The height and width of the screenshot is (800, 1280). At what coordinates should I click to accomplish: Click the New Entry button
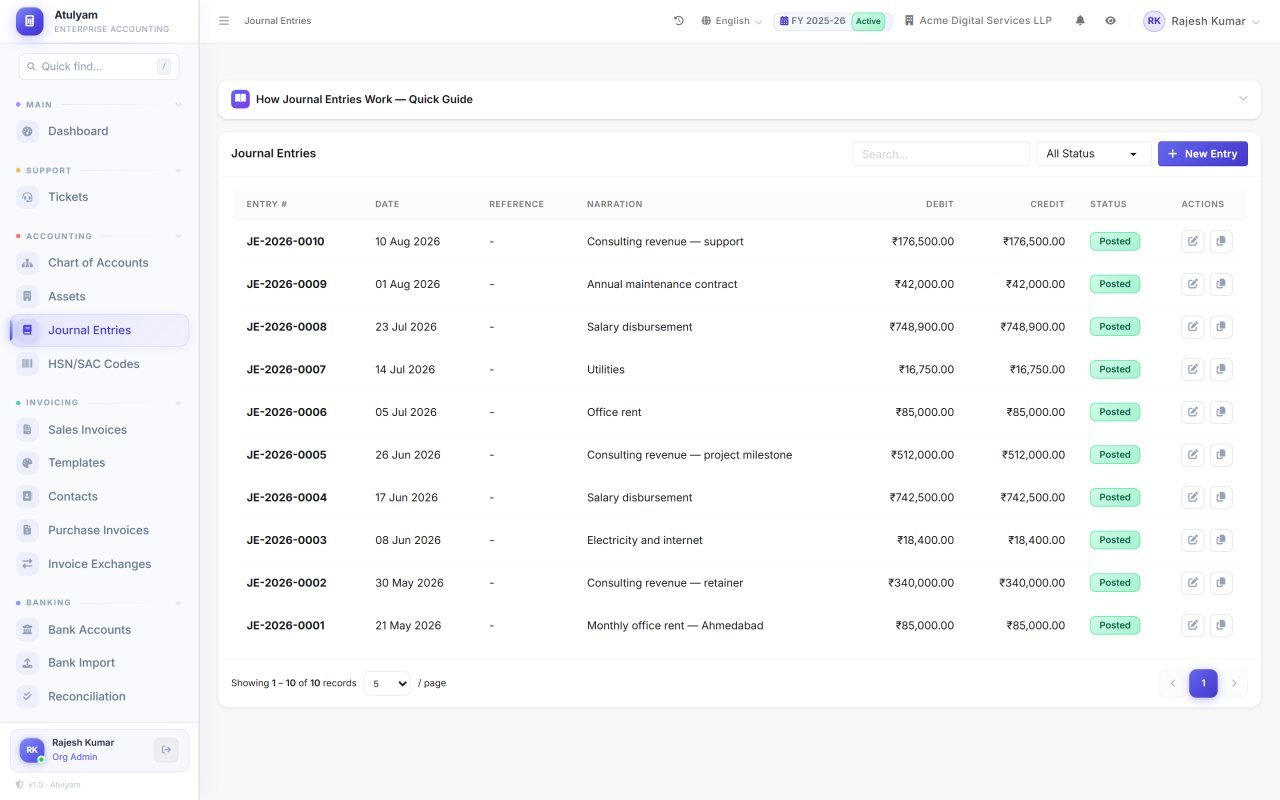coord(1203,154)
